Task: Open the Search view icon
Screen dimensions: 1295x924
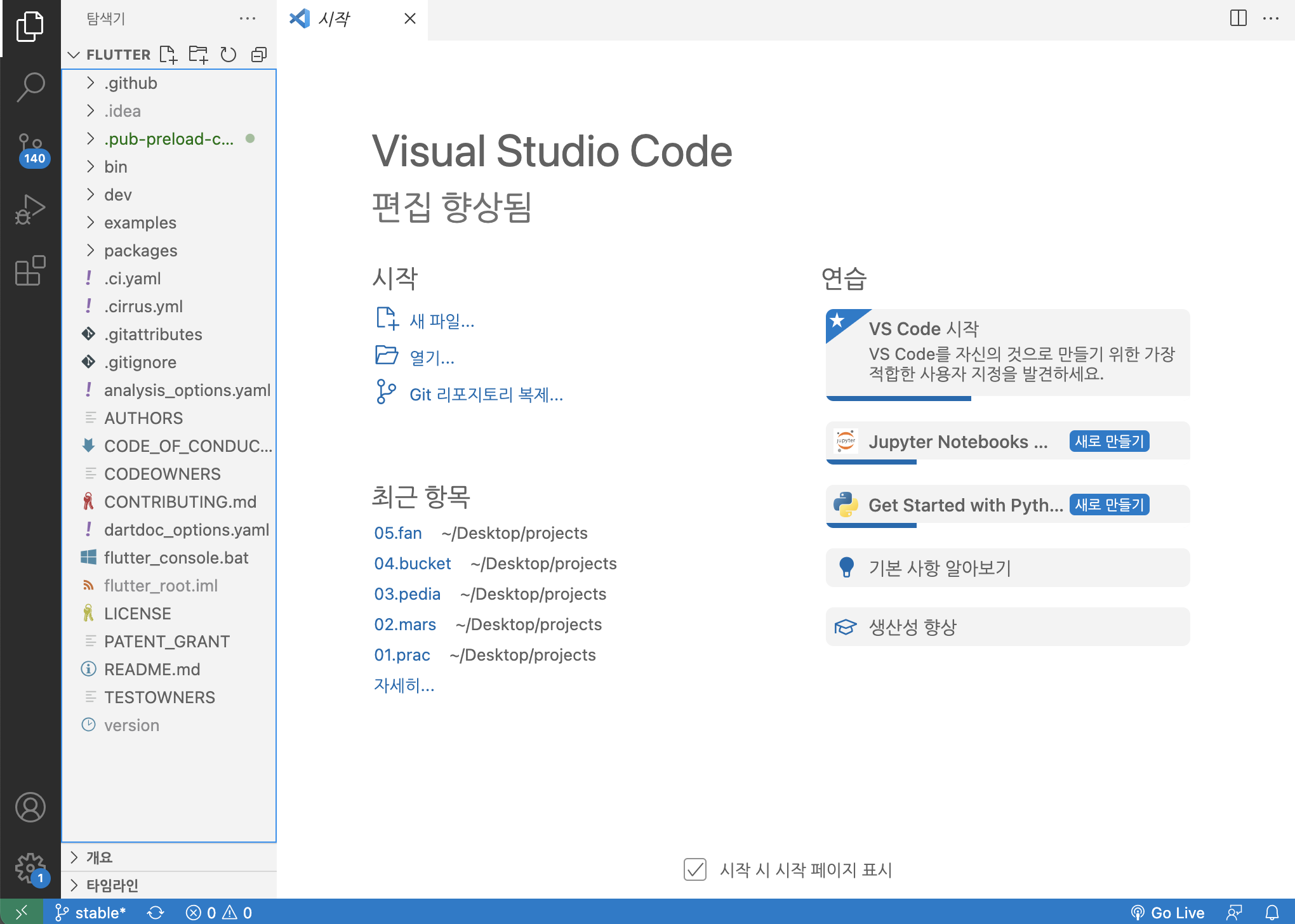Action: pyautogui.click(x=30, y=88)
